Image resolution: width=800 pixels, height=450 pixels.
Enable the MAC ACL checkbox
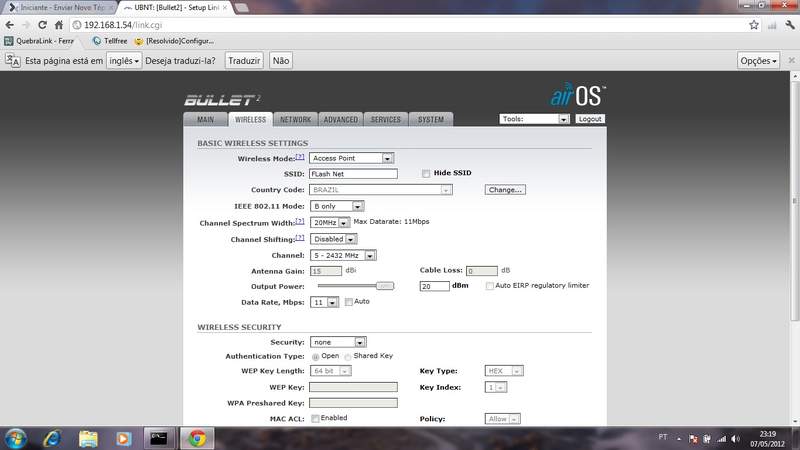pyautogui.click(x=315, y=418)
